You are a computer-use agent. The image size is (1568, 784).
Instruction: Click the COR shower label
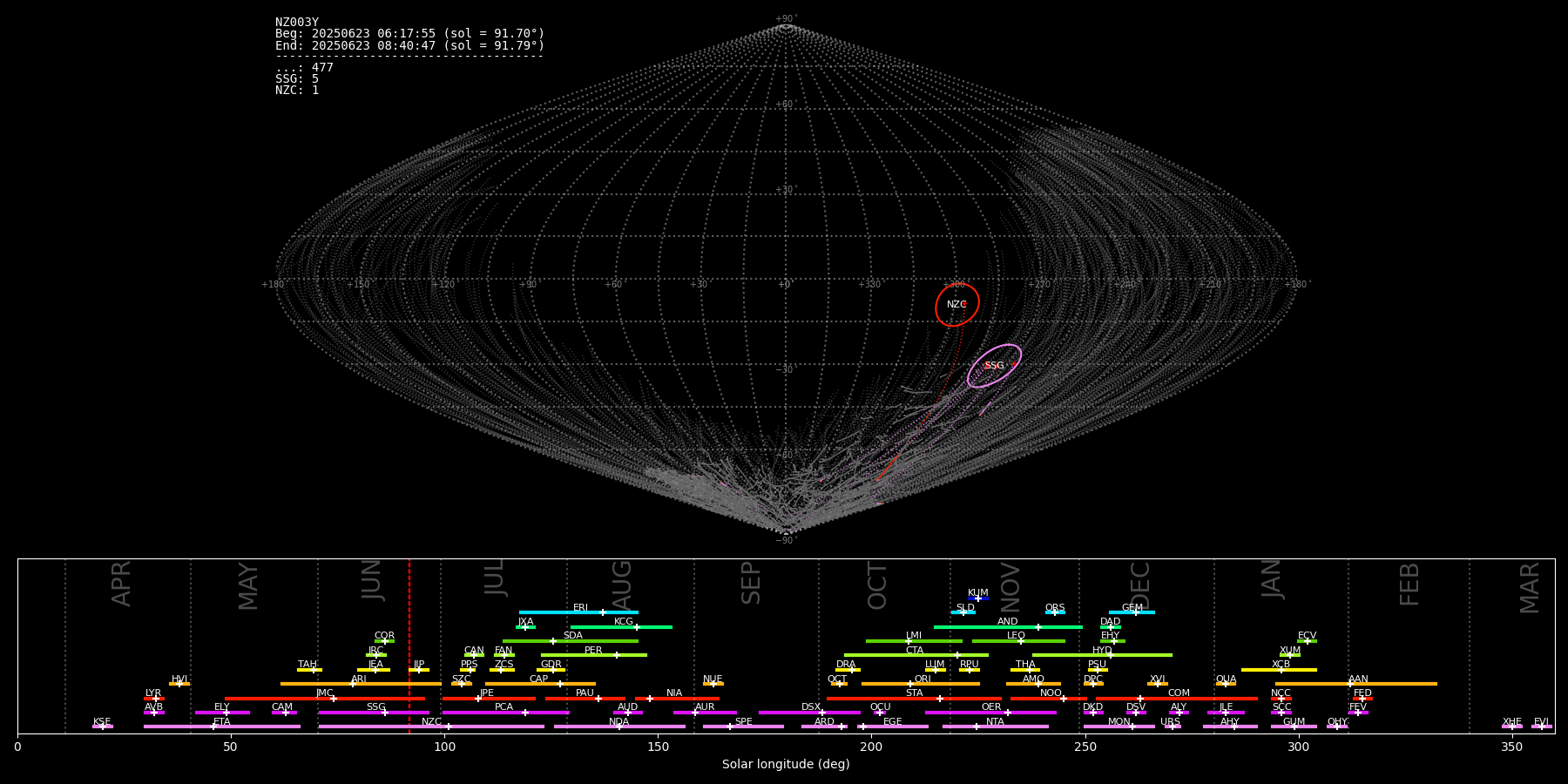384,636
